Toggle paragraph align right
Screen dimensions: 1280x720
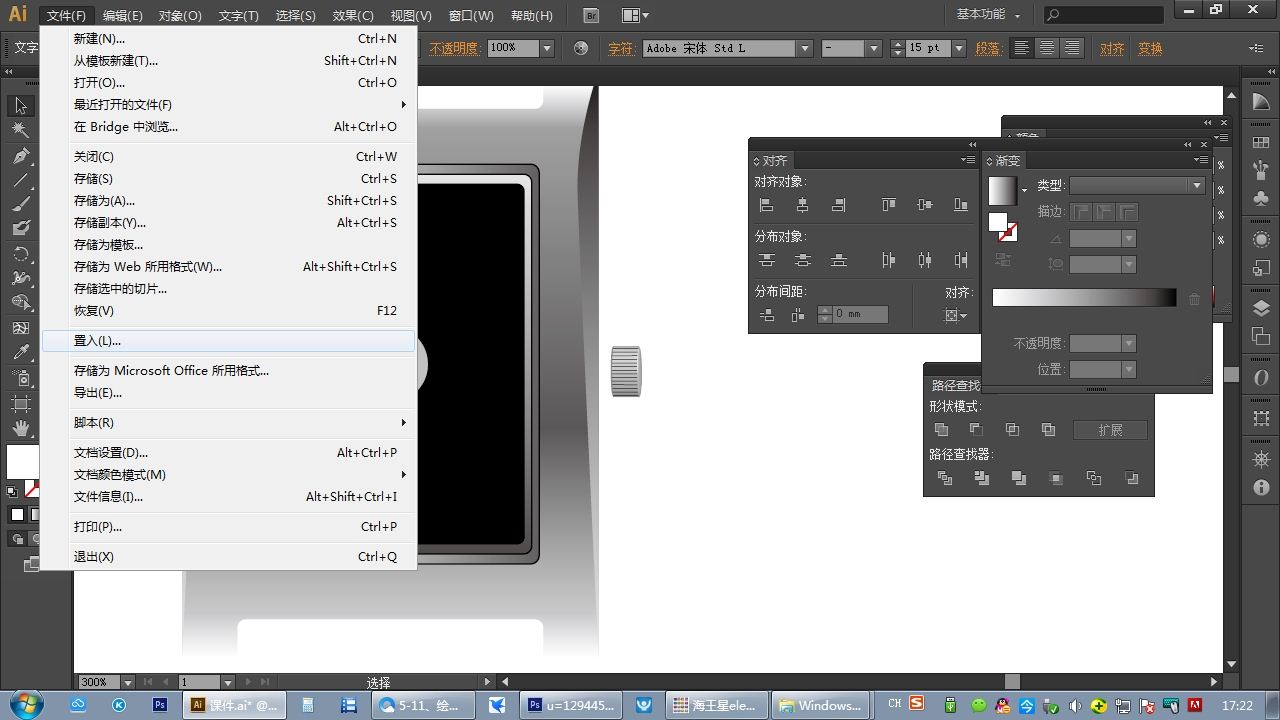[x=1071, y=48]
